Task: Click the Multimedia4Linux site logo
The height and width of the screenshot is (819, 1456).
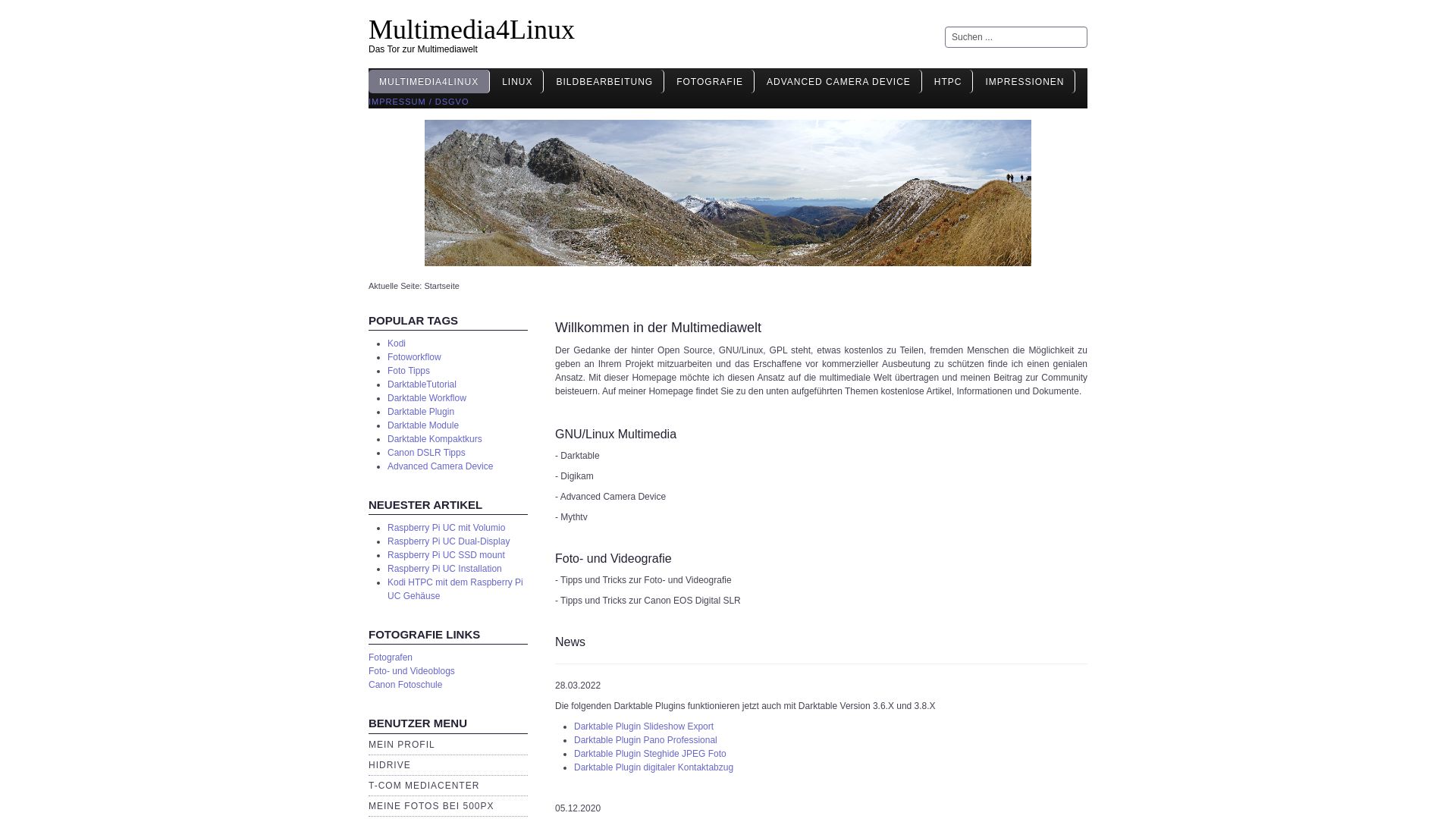Action: [471, 28]
